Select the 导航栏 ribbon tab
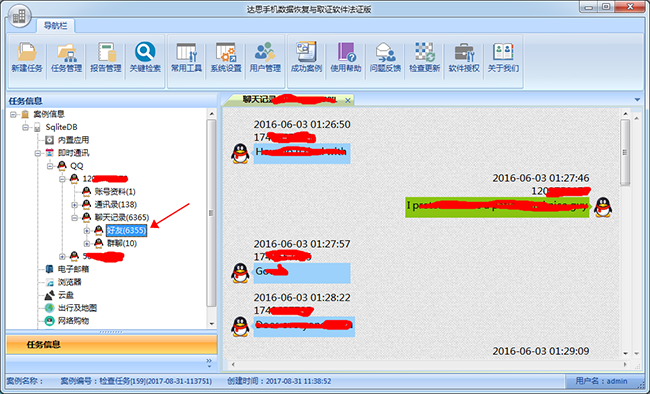 (56, 26)
